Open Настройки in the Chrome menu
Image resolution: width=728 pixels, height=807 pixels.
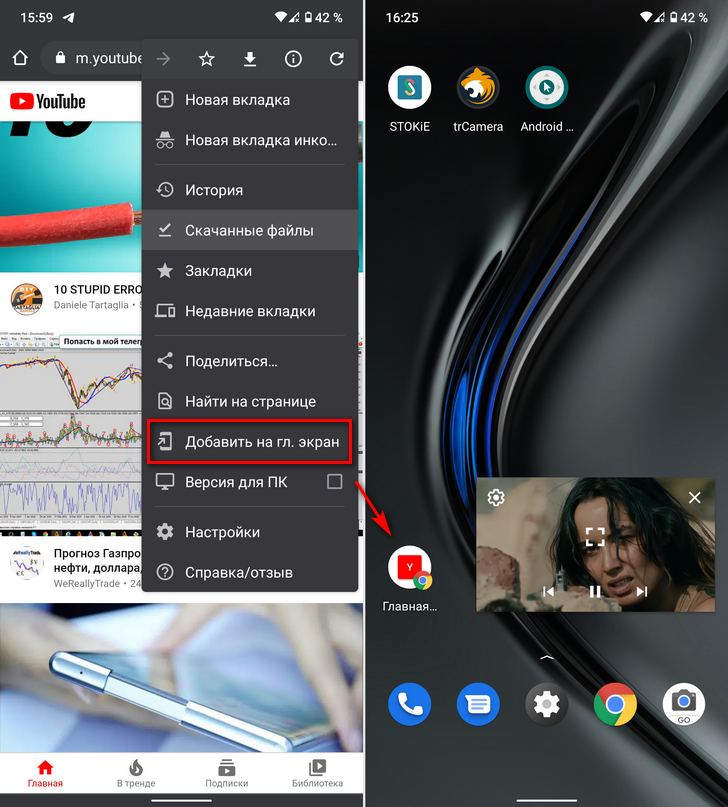(x=250, y=532)
